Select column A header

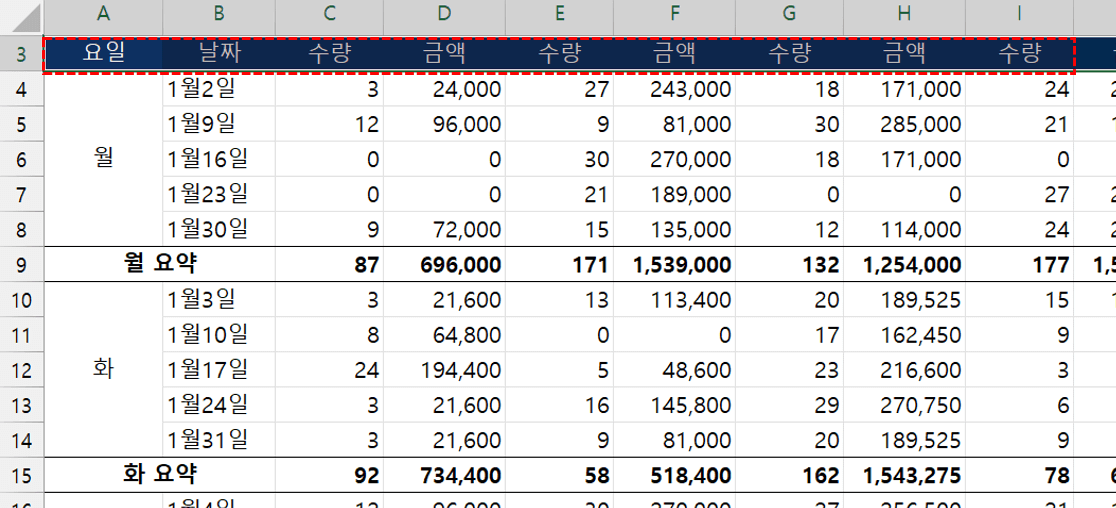(103, 14)
